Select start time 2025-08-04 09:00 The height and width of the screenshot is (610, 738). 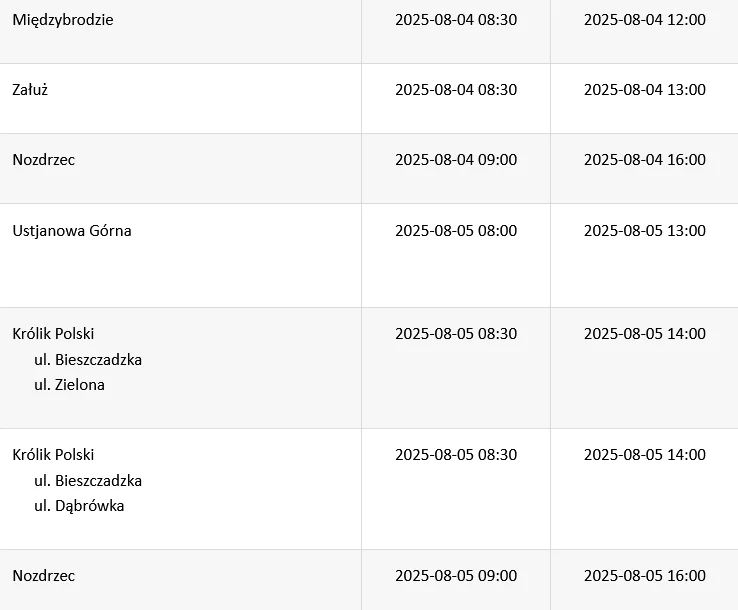456,160
